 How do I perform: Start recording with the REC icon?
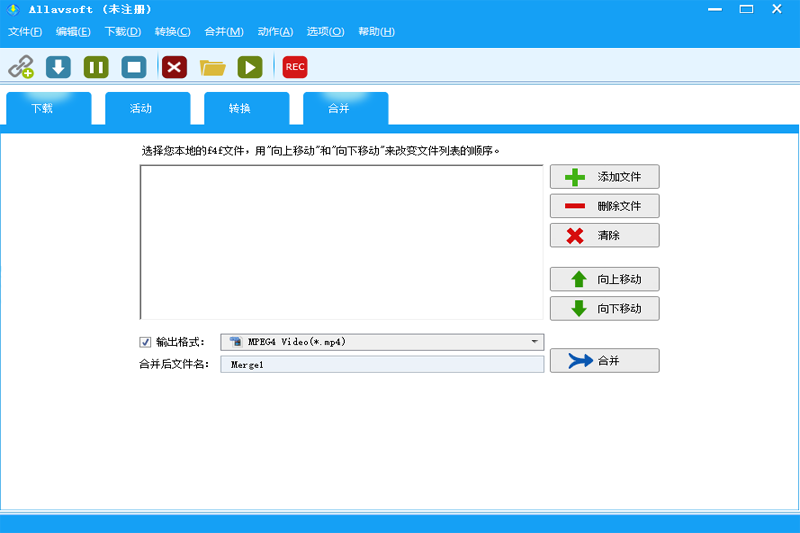(295, 67)
